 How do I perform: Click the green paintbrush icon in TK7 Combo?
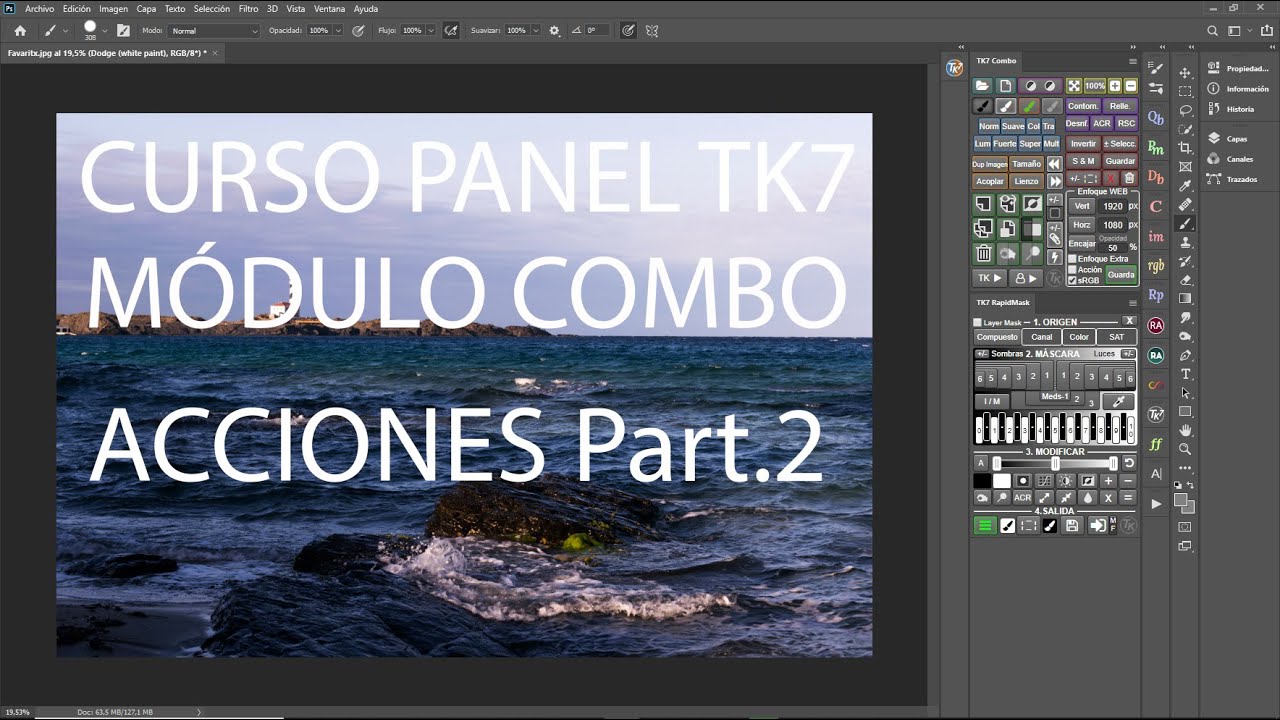tap(1028, 106)
